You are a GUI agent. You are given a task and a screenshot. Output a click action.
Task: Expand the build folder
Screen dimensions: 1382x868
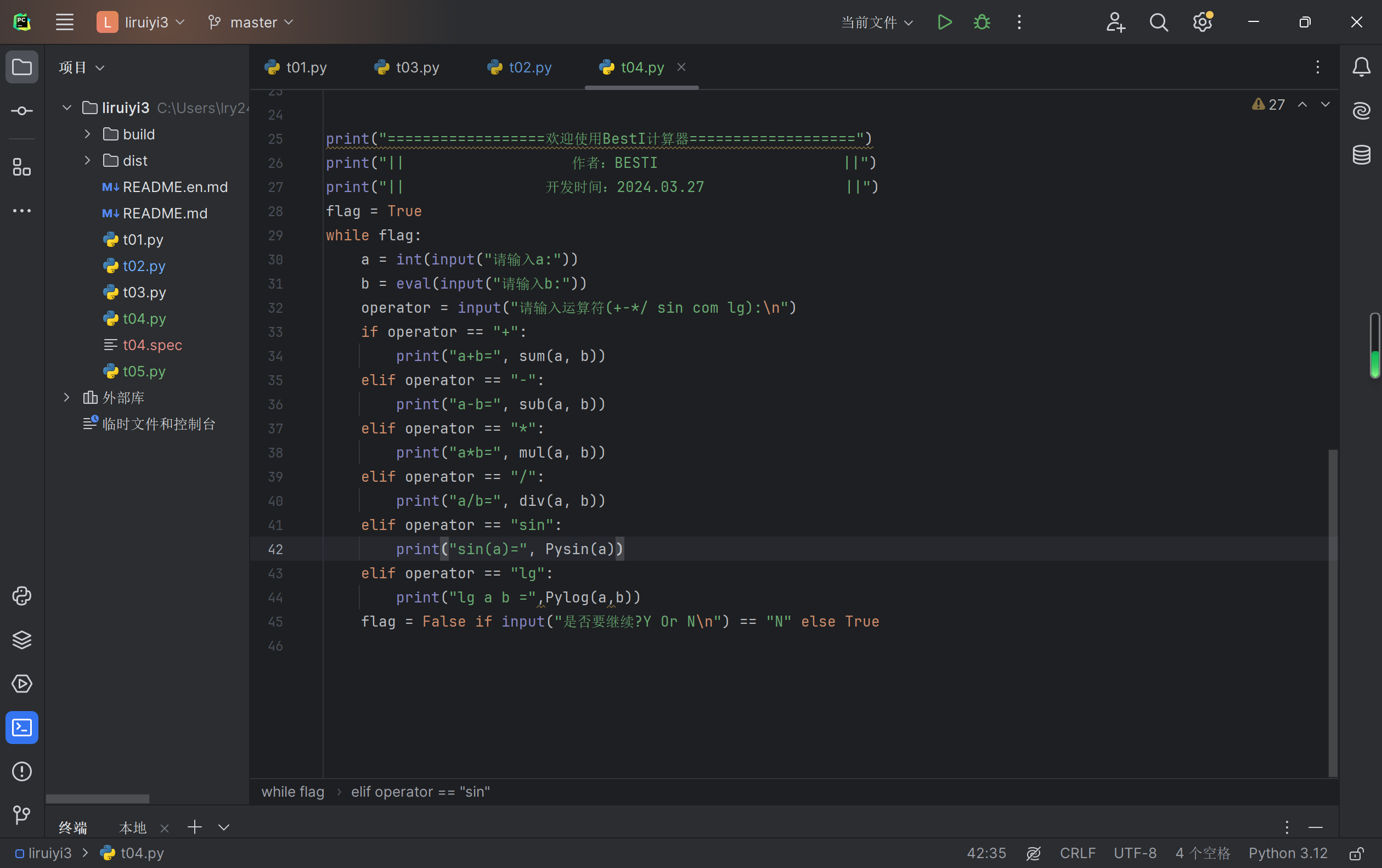(87, 134)
